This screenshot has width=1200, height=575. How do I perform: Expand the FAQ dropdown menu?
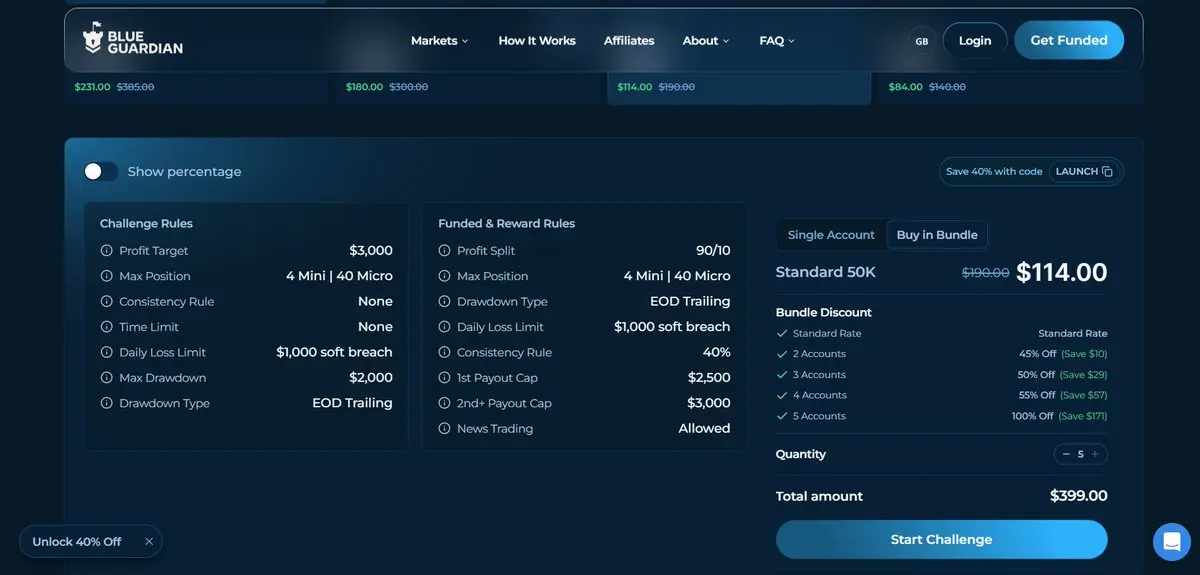[777, 41]
